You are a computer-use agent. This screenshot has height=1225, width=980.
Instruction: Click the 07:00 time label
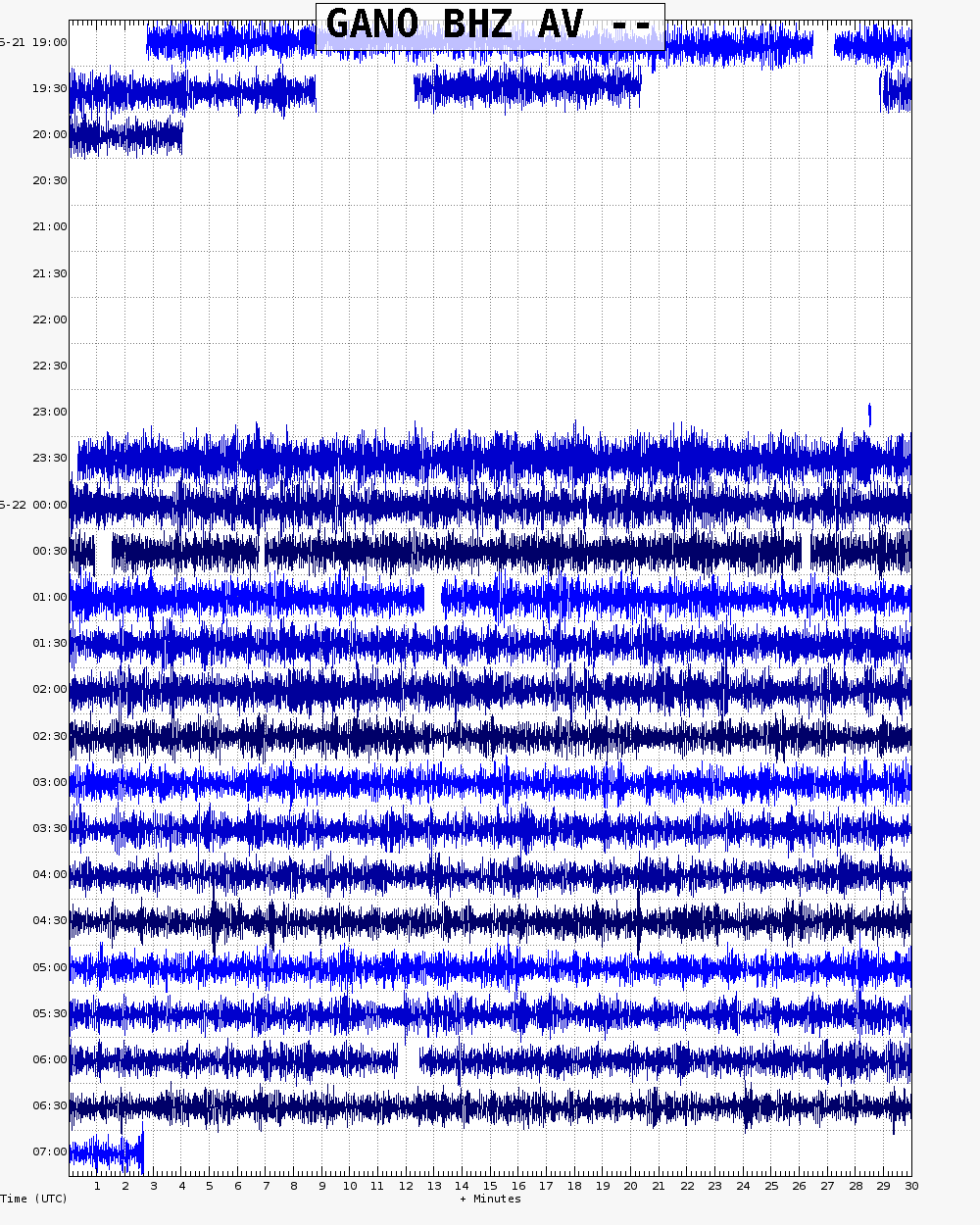point(49,1151)
